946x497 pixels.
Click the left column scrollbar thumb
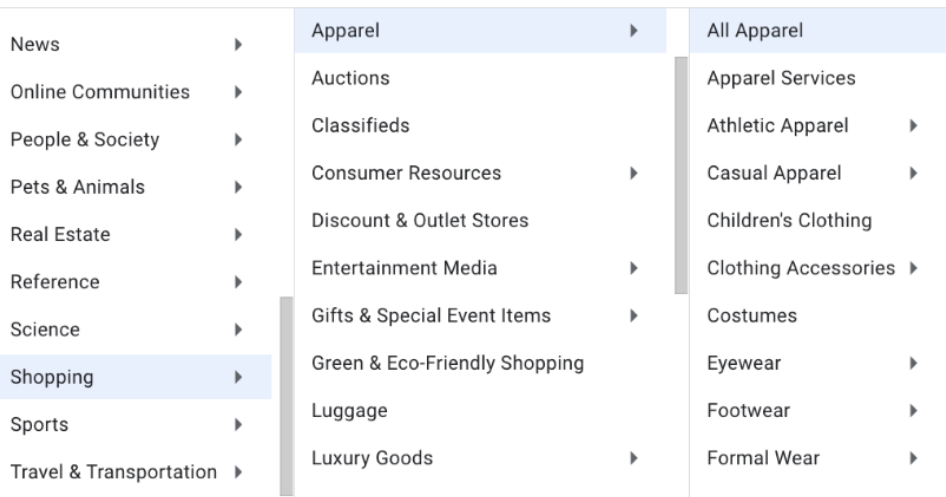point(286,395)
